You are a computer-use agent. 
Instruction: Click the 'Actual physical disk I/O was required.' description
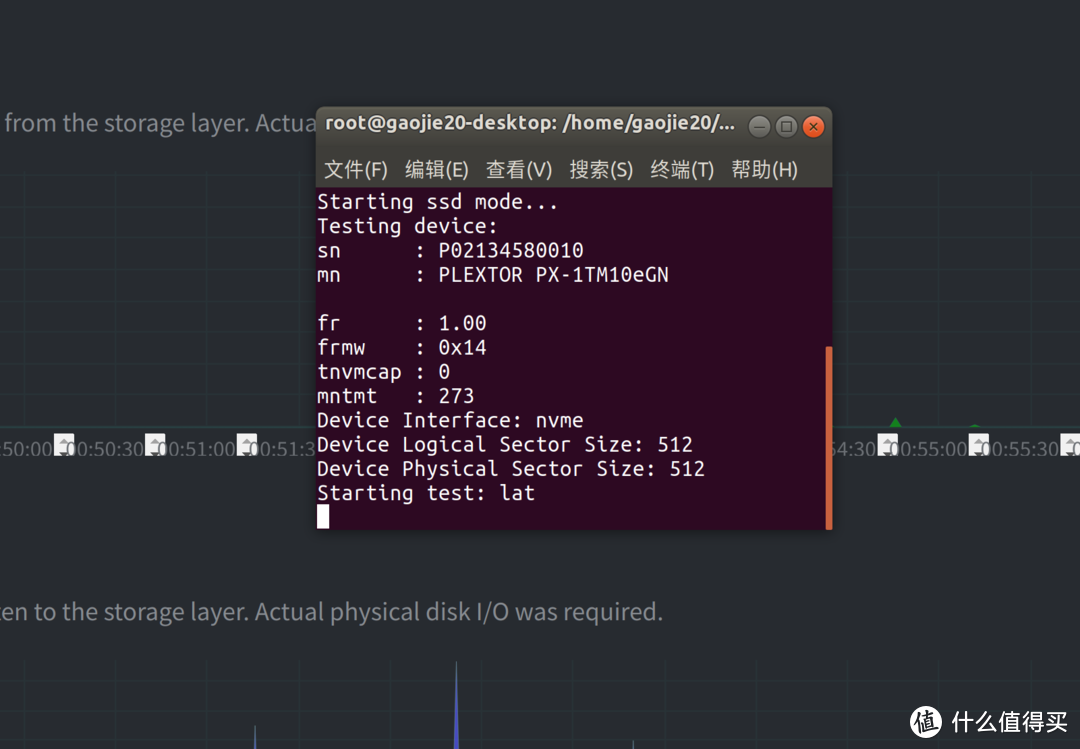coord(459,612)
